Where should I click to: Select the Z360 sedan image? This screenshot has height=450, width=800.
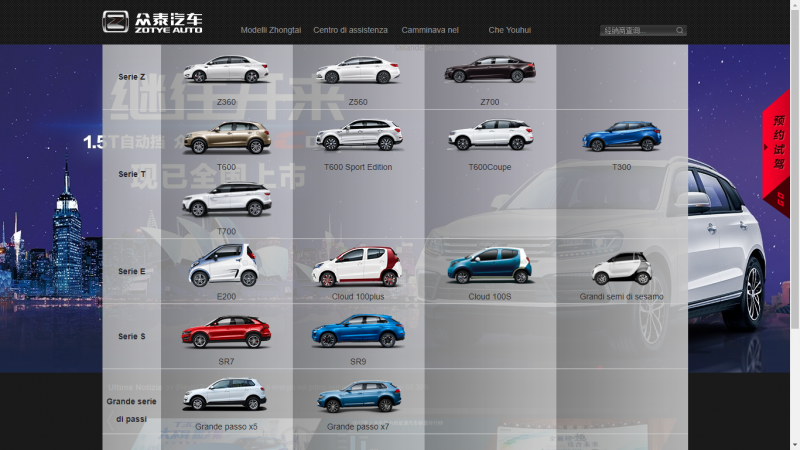[x=226, y=69]
